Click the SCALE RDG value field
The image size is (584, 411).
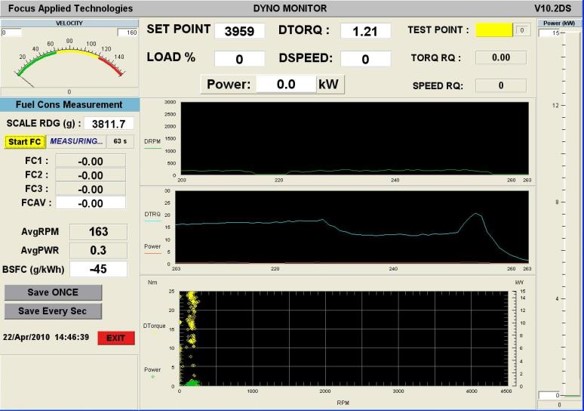[x=109, y=124]
